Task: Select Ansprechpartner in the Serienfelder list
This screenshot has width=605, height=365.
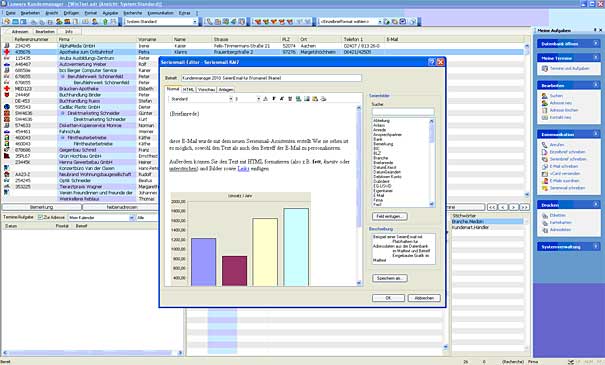Action: pyautogui.click(x=387, y=135)
